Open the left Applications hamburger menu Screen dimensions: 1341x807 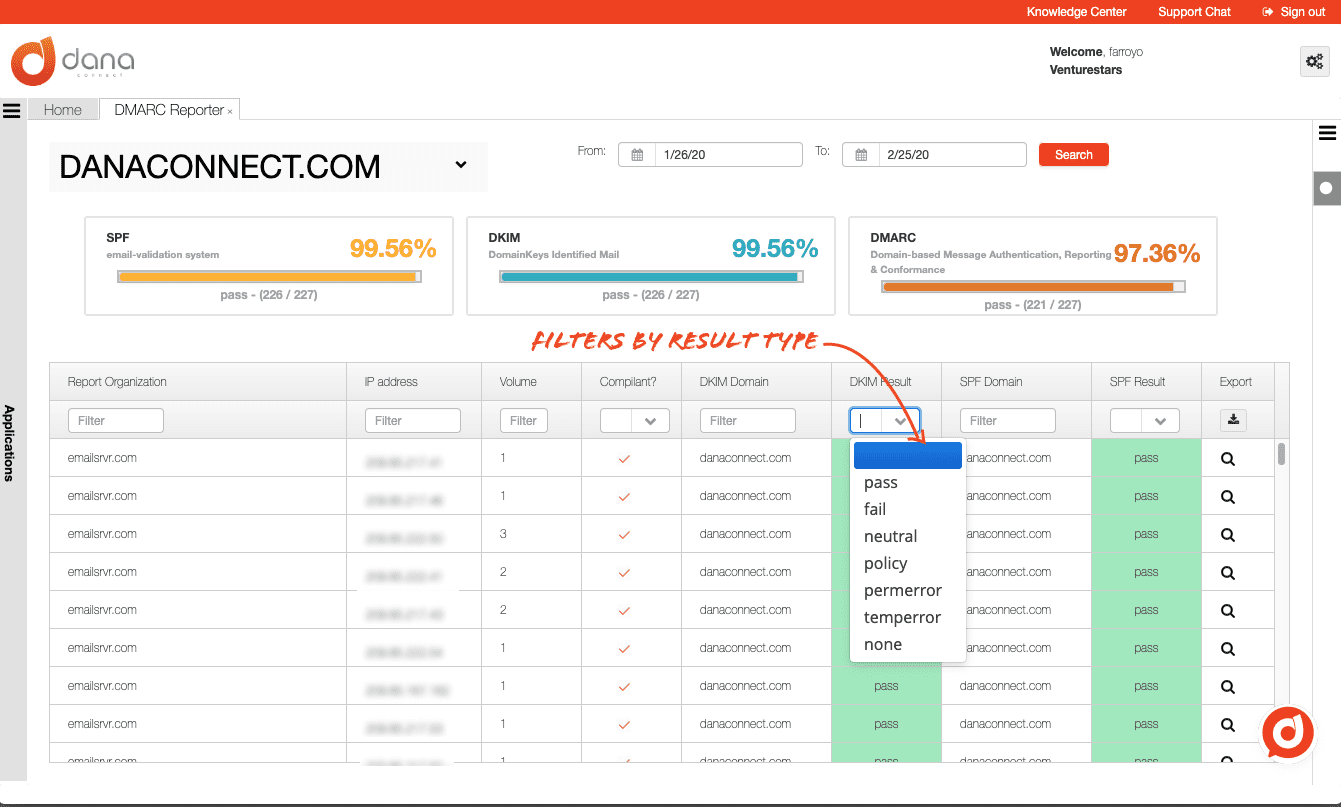coord(11,110)
